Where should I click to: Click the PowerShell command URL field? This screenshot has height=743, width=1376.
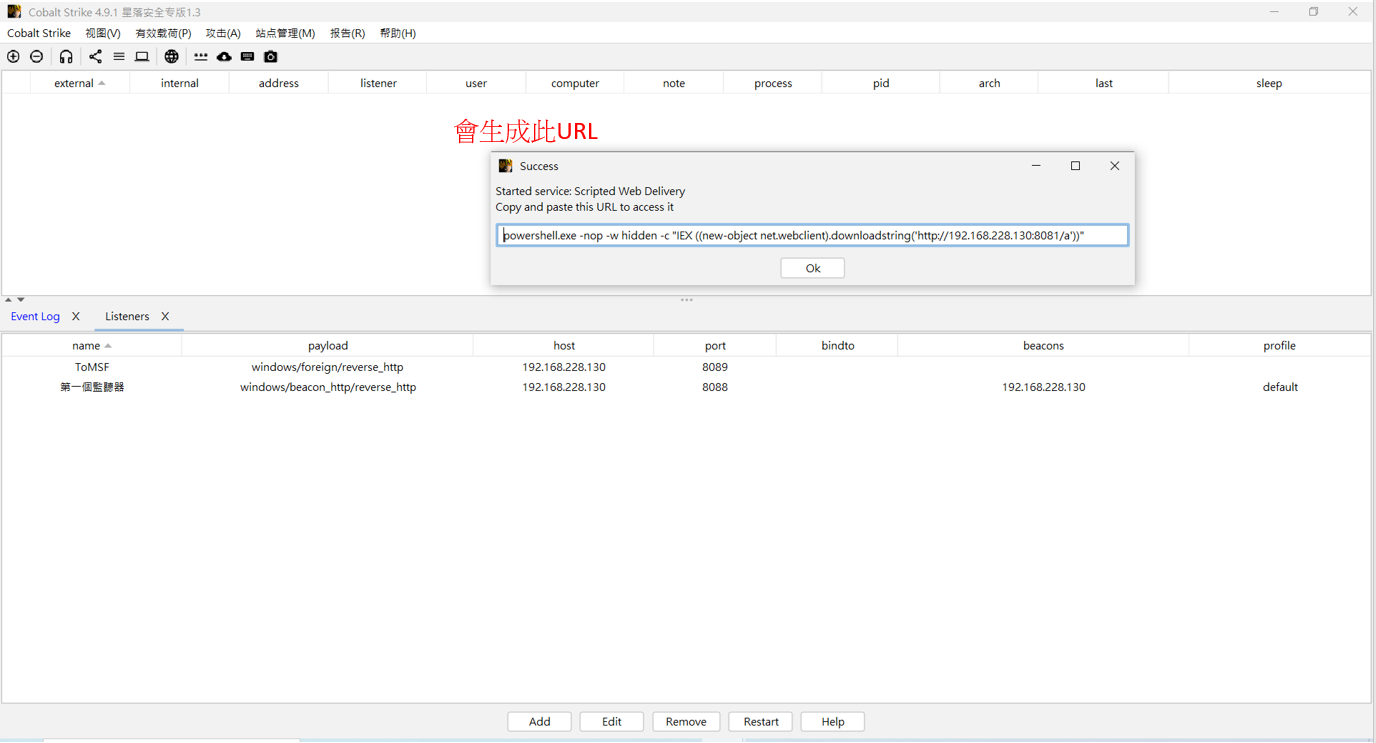pyautogui.click(x=812, y=235)
